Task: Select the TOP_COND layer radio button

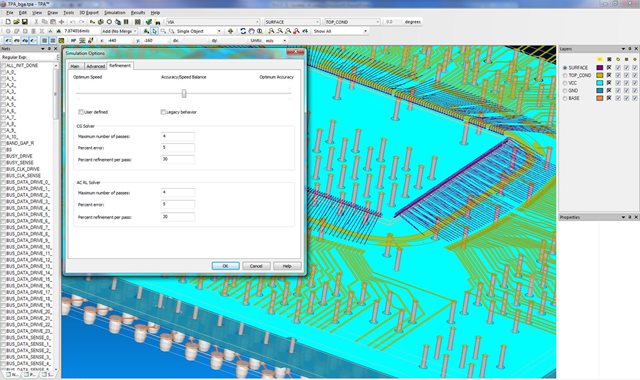Action: pyautogui.click(x=565, y=76)
